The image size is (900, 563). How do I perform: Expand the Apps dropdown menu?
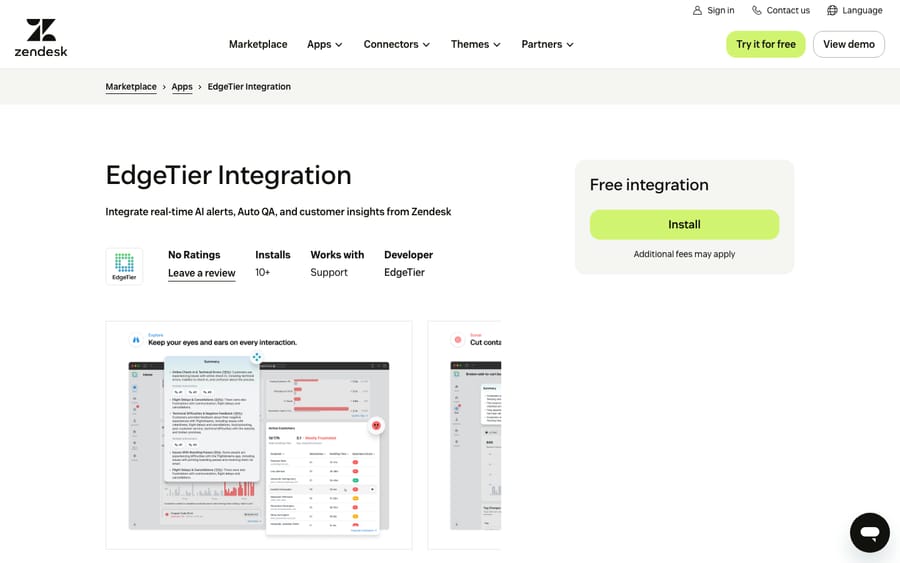coord(324,44)
